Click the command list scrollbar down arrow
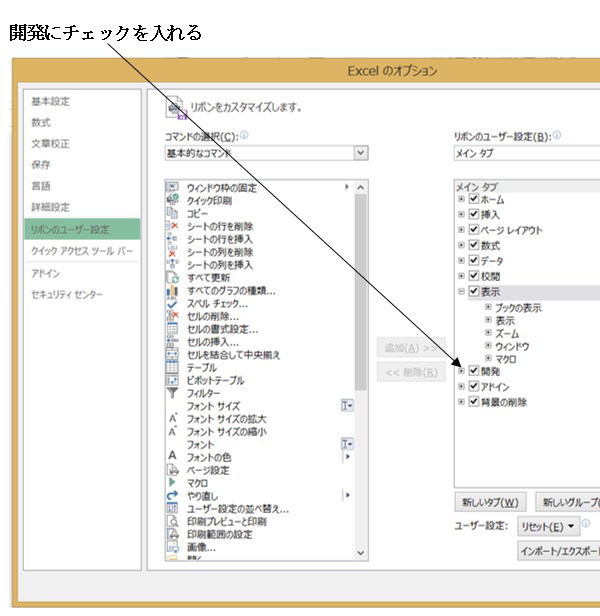The height and width of the screenshot is (616, 600). (x=361, y=553)
